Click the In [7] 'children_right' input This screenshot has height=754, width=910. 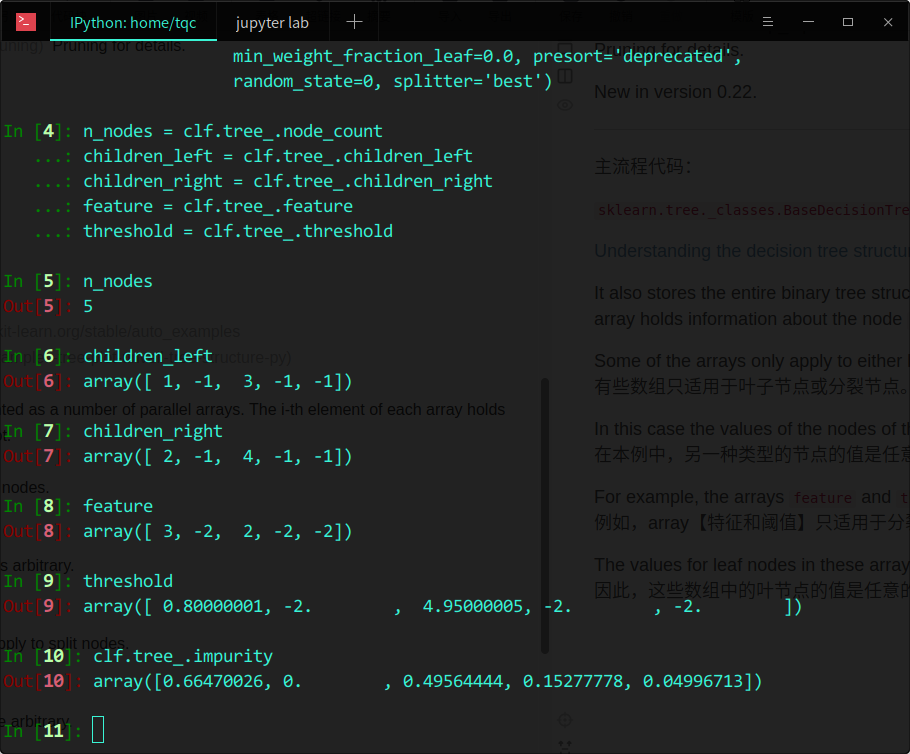point(153,431)
